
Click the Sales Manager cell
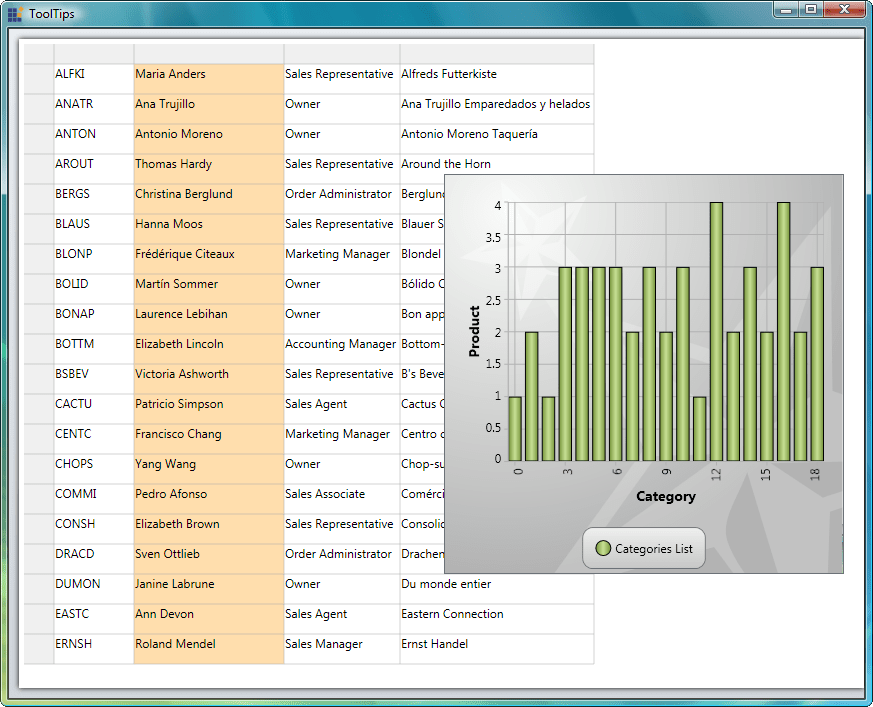click(x=342, y=650)
